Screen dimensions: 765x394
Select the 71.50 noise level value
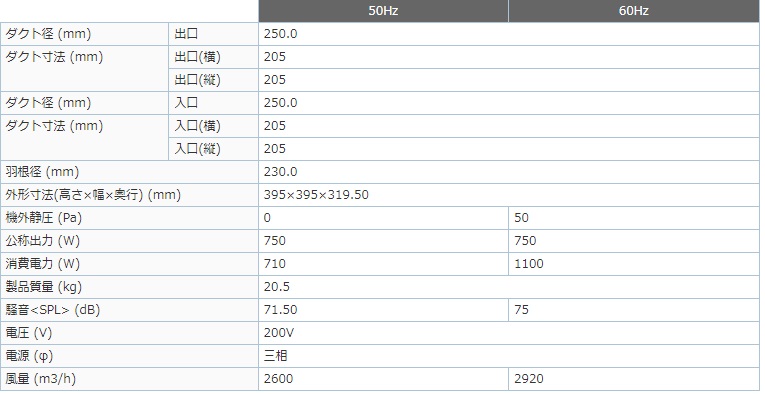[281, 310]
